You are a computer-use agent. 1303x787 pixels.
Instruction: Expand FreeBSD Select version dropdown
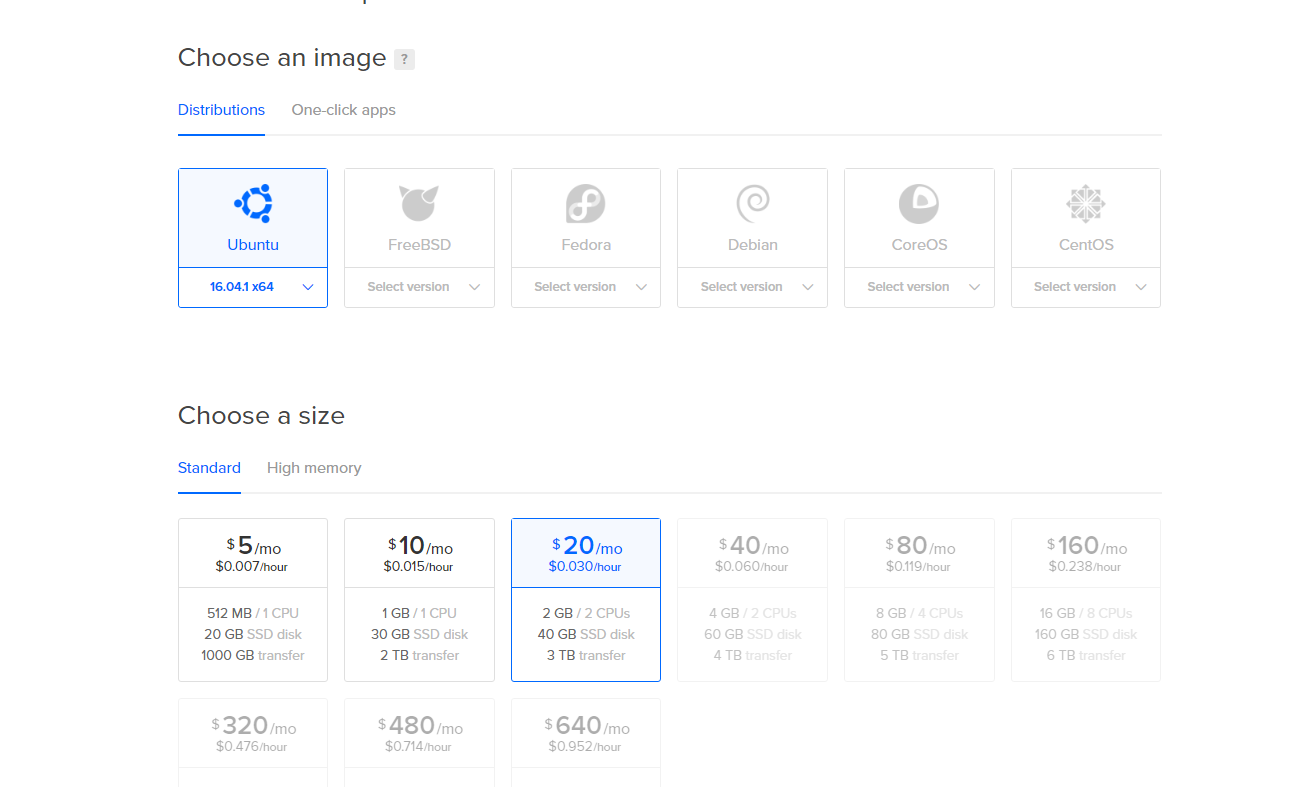(419, 287)
